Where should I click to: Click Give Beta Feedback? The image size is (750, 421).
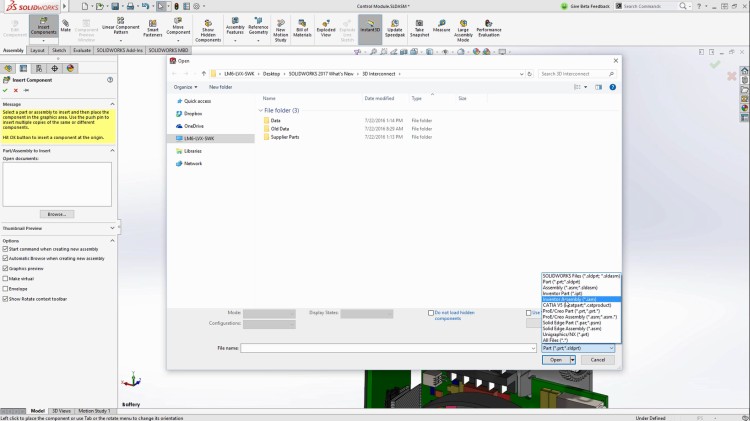[x=585, y=6]
